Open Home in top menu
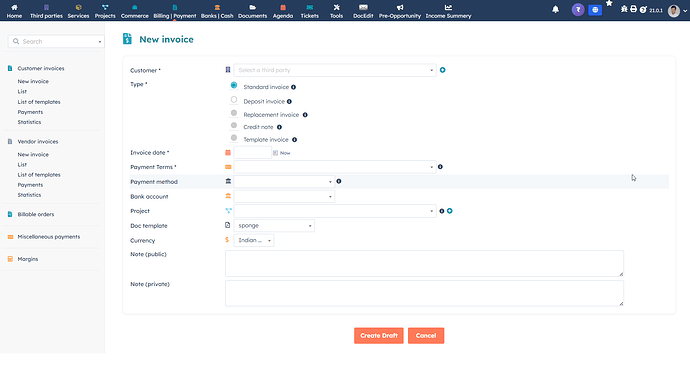 14,11
